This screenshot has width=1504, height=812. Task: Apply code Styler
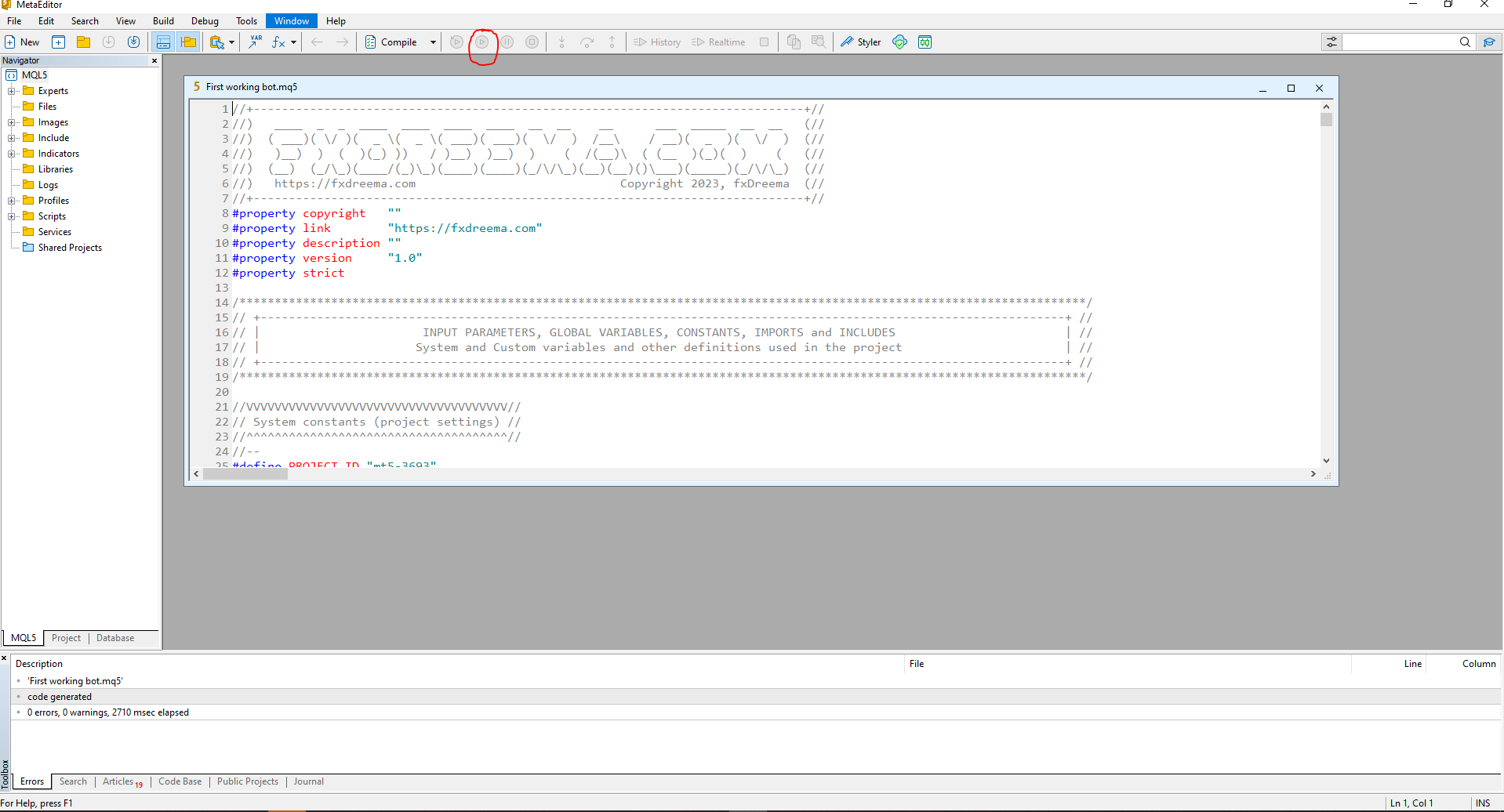[x=861, y=42]
